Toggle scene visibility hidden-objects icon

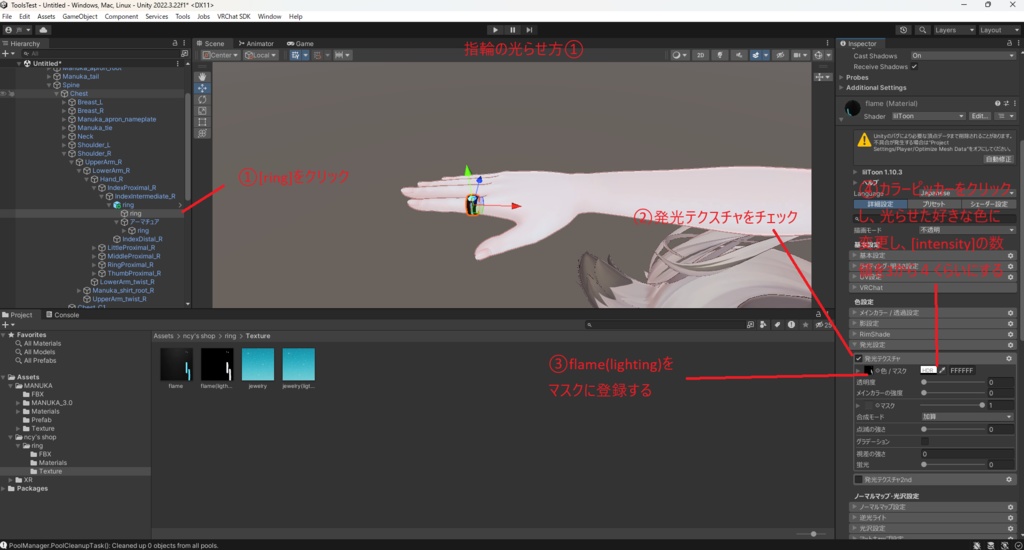(x=780, y=56)
